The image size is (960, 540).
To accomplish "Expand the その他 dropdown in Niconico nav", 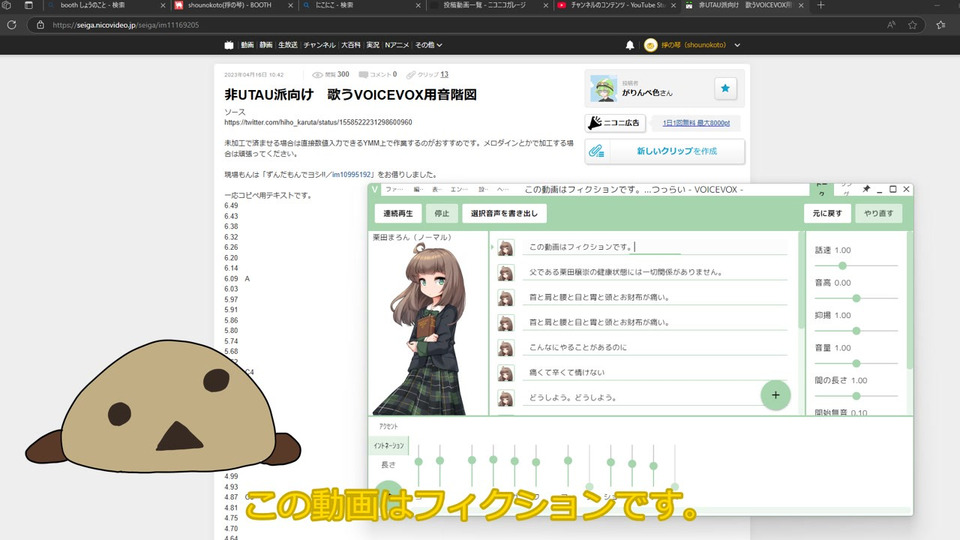I will (x=429, y=45).
